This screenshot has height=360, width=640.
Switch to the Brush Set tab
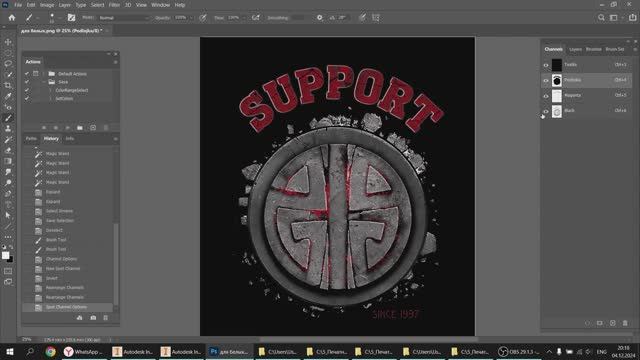615,49
